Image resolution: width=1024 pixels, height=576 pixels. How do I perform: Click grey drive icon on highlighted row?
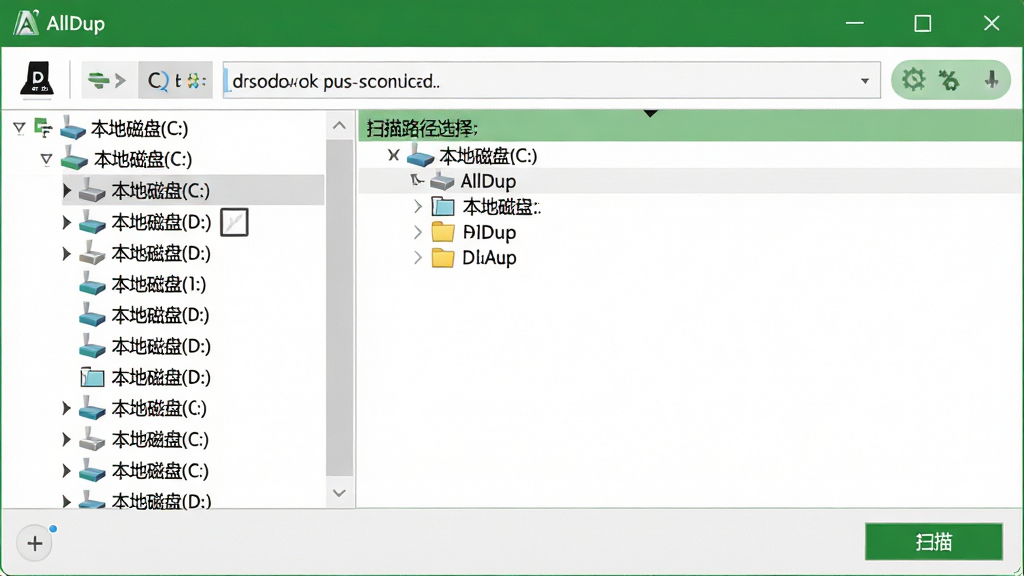click(x=92, y=190)
